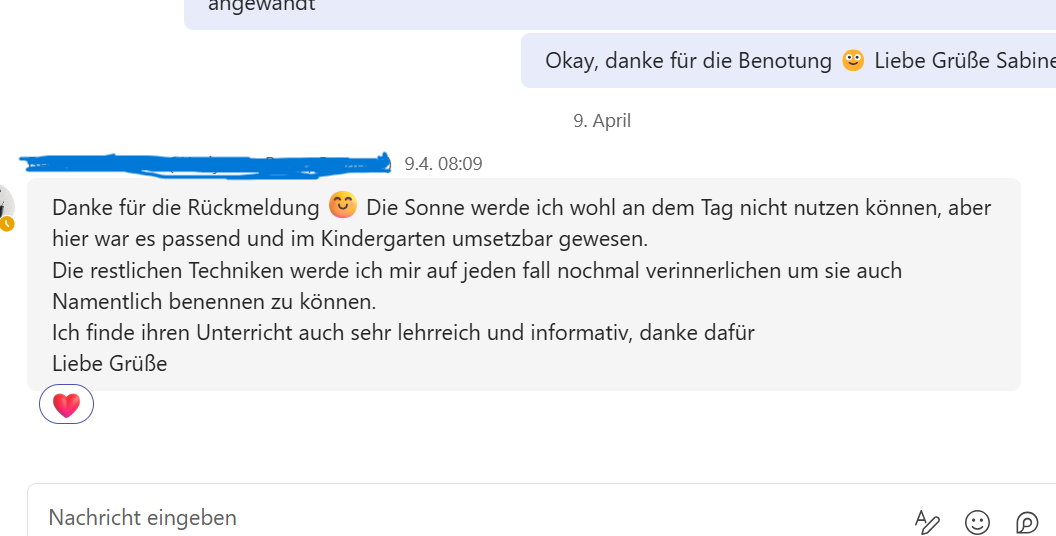
Task: Select the Okay, danke für die Benotung message
Action: (x=688, y=61)
